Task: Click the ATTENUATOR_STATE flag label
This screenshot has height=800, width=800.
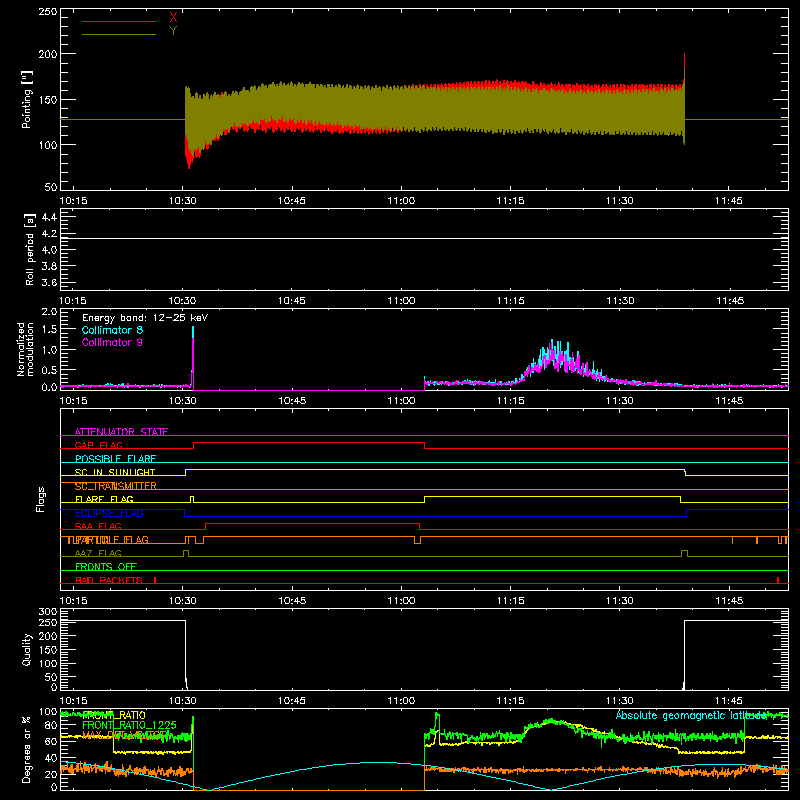Action: coord(121,432)
